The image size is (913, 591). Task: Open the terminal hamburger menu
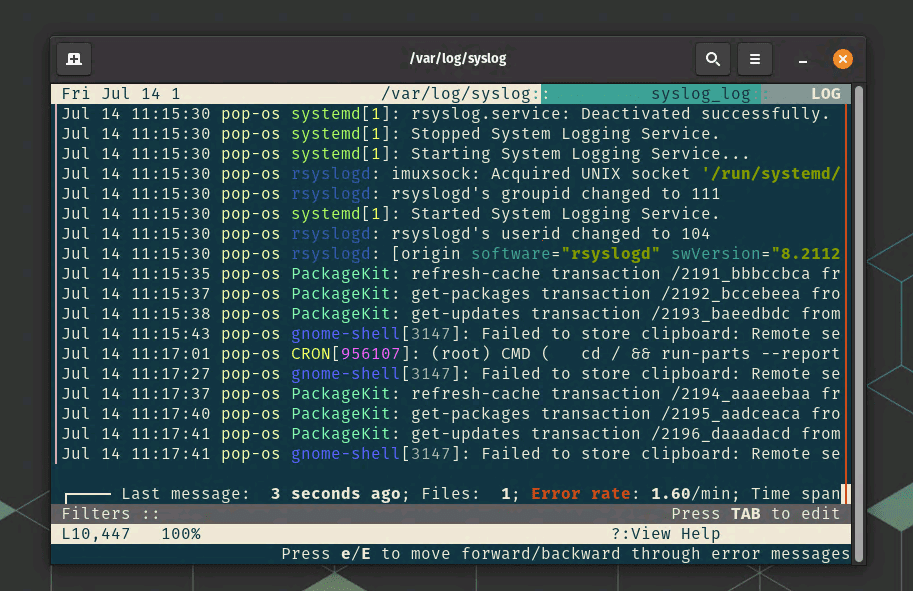tap(755, 59)
